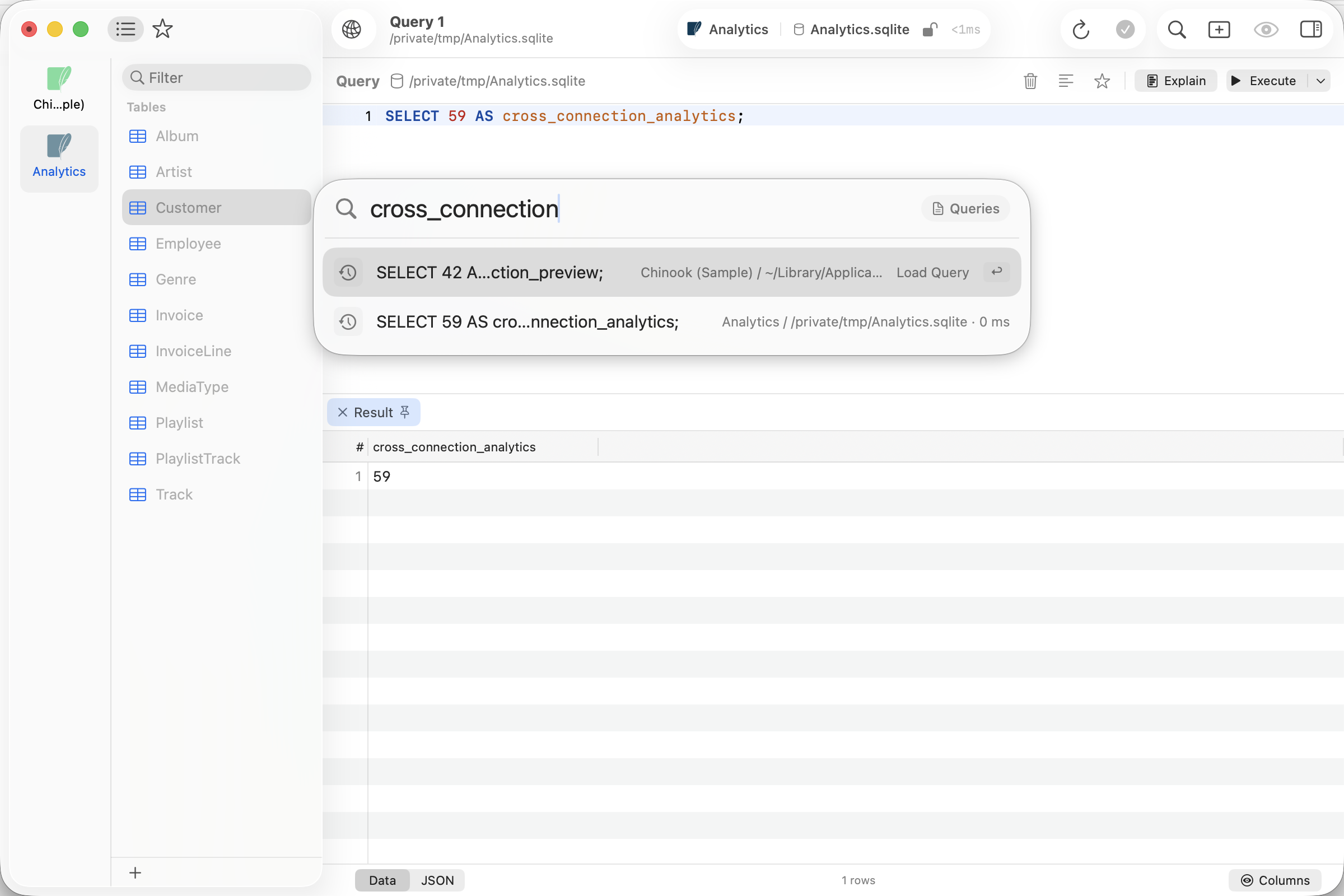Open the PlaylistTrack table
This screenshot has width=1344, height=896.
217,459
